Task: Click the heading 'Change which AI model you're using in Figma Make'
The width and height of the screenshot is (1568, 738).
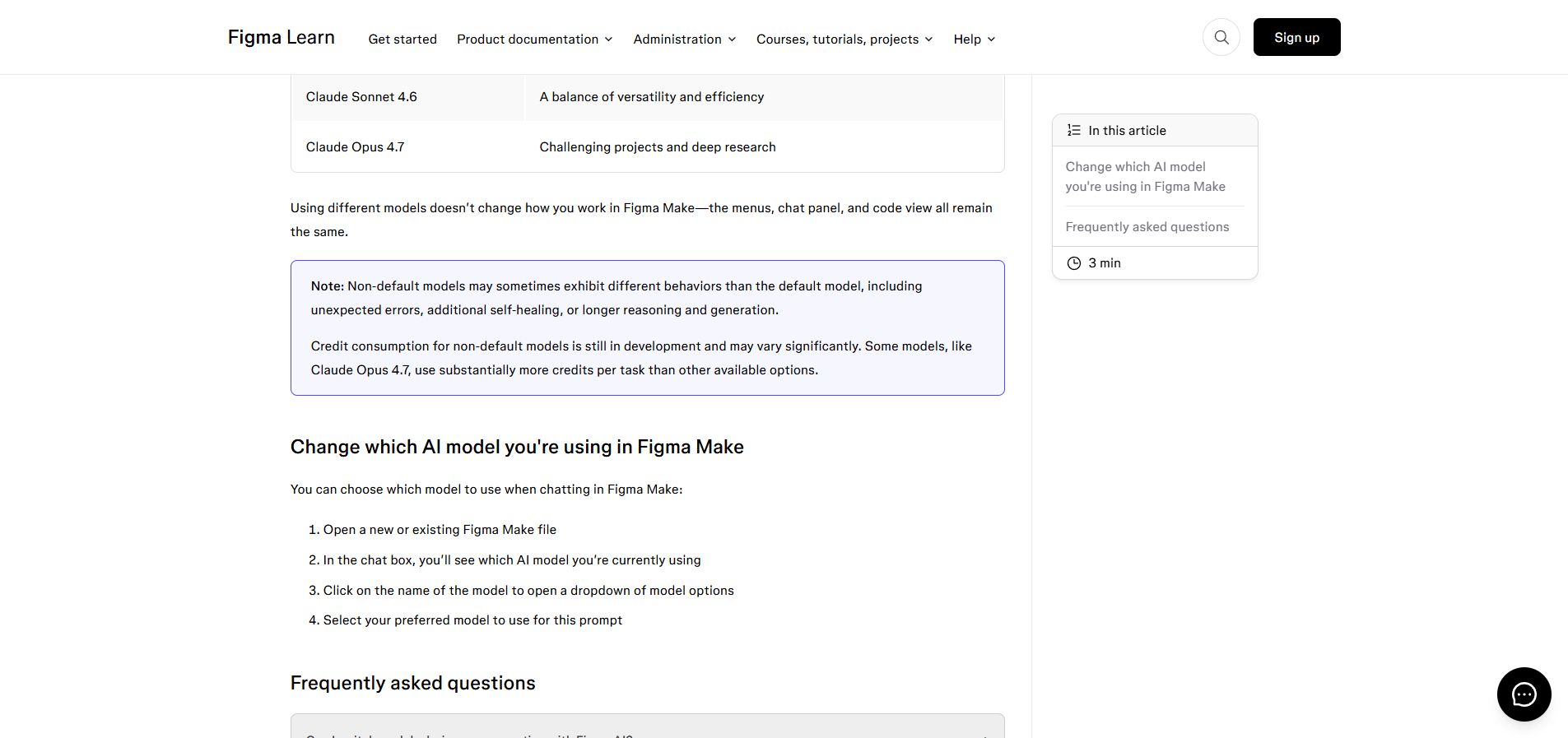Action: [517, 447]
